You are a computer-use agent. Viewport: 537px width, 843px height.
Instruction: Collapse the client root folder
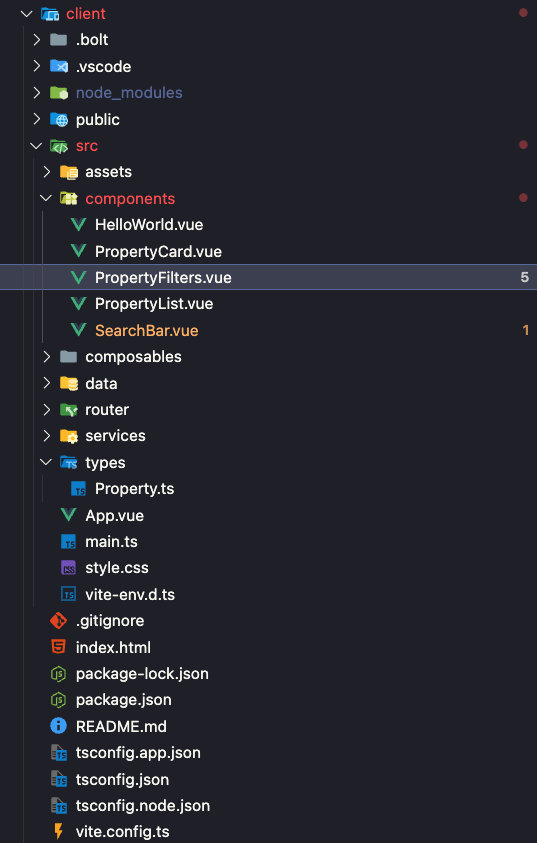[x=26, y=13]
